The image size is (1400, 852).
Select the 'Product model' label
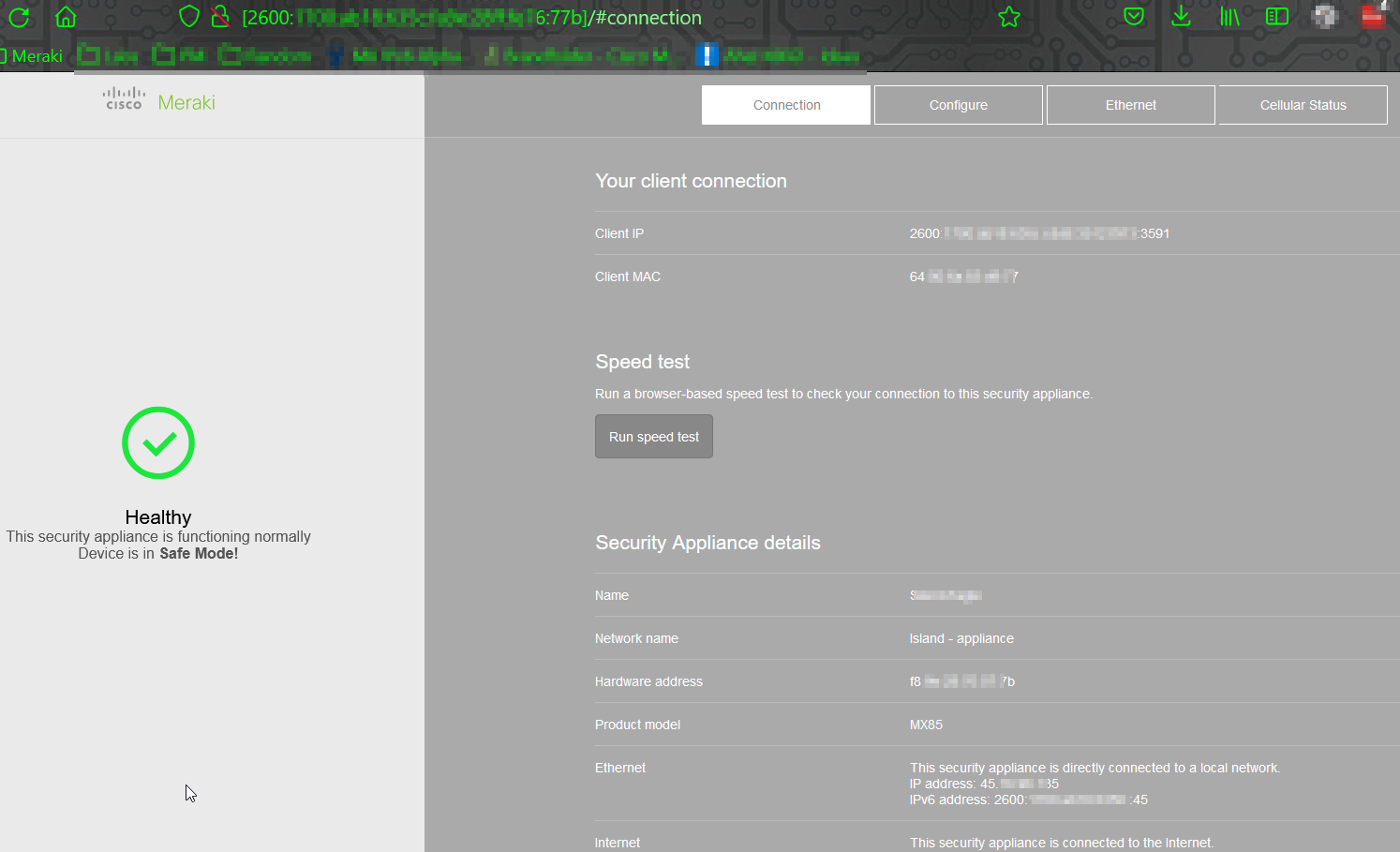pos(637,725)
